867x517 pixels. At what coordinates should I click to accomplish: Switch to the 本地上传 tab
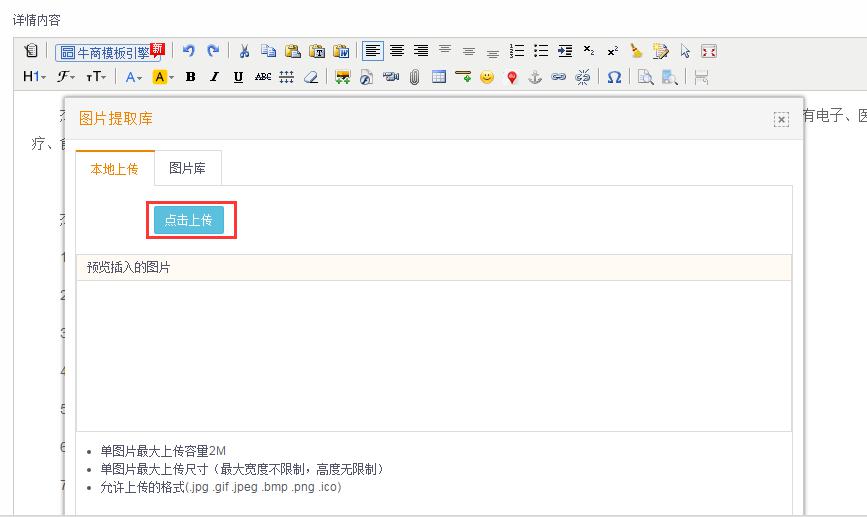pyautogui.click(x=114, y=169)
